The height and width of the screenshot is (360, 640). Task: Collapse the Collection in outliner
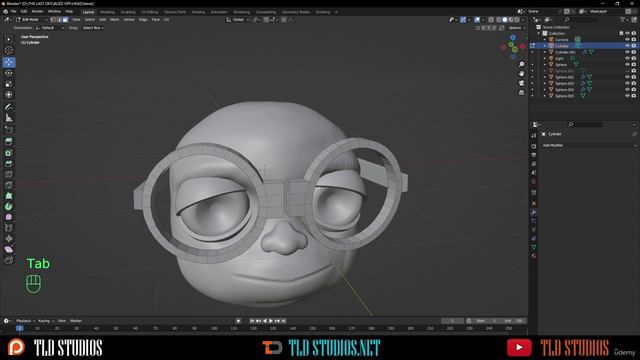point(539,33)
